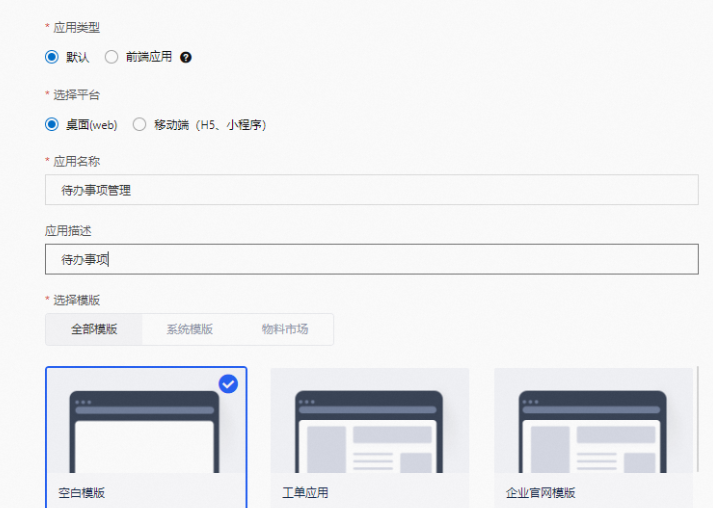The width and height of the screenshot is (713, 508).
Task: Select the 工单应用 template thumbnail
Action: pyautogui.click(x=369, y=421)
